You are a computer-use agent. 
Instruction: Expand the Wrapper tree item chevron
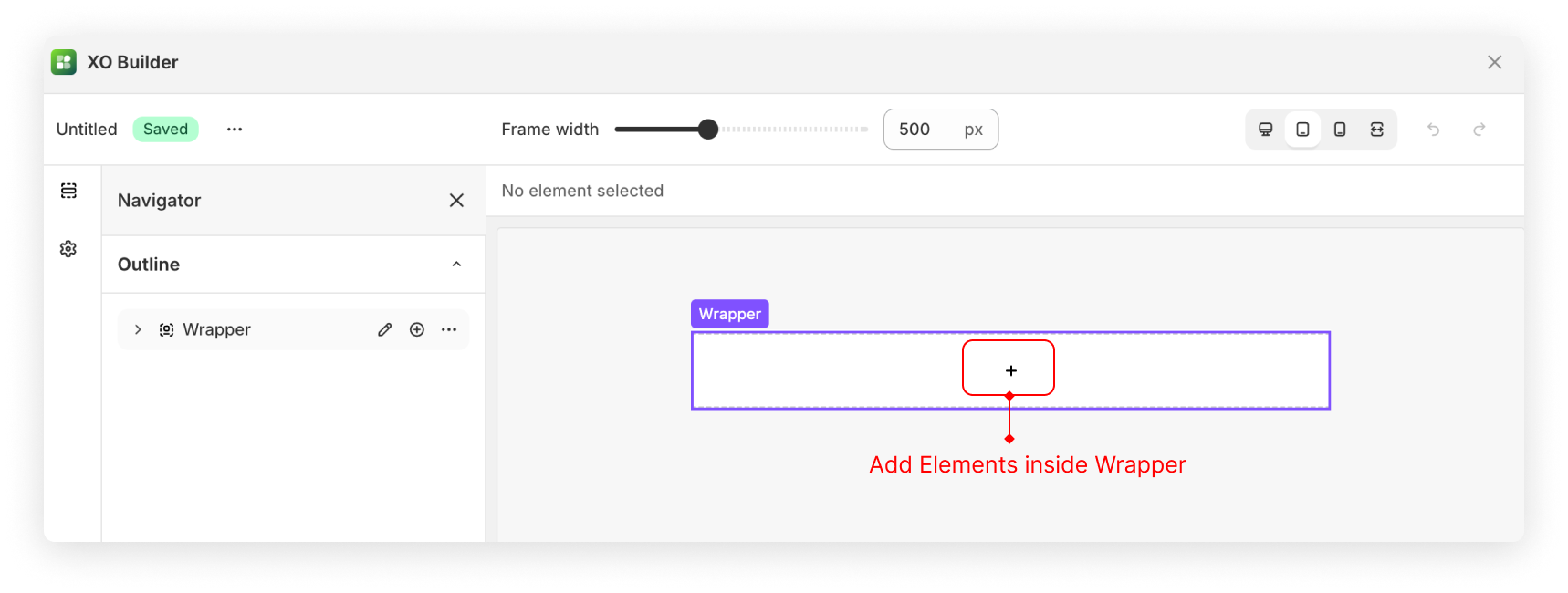(138, 329)
